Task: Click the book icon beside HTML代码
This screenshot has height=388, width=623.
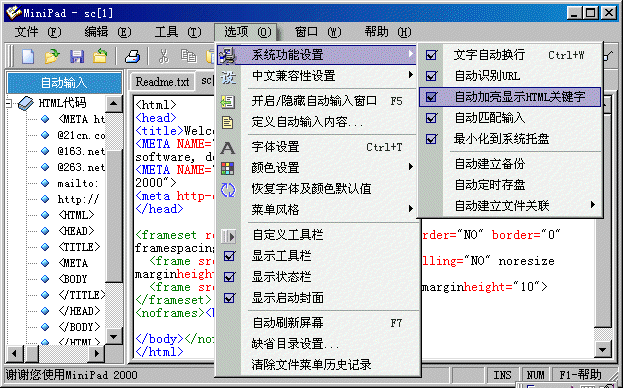Action: pos(26,104)
